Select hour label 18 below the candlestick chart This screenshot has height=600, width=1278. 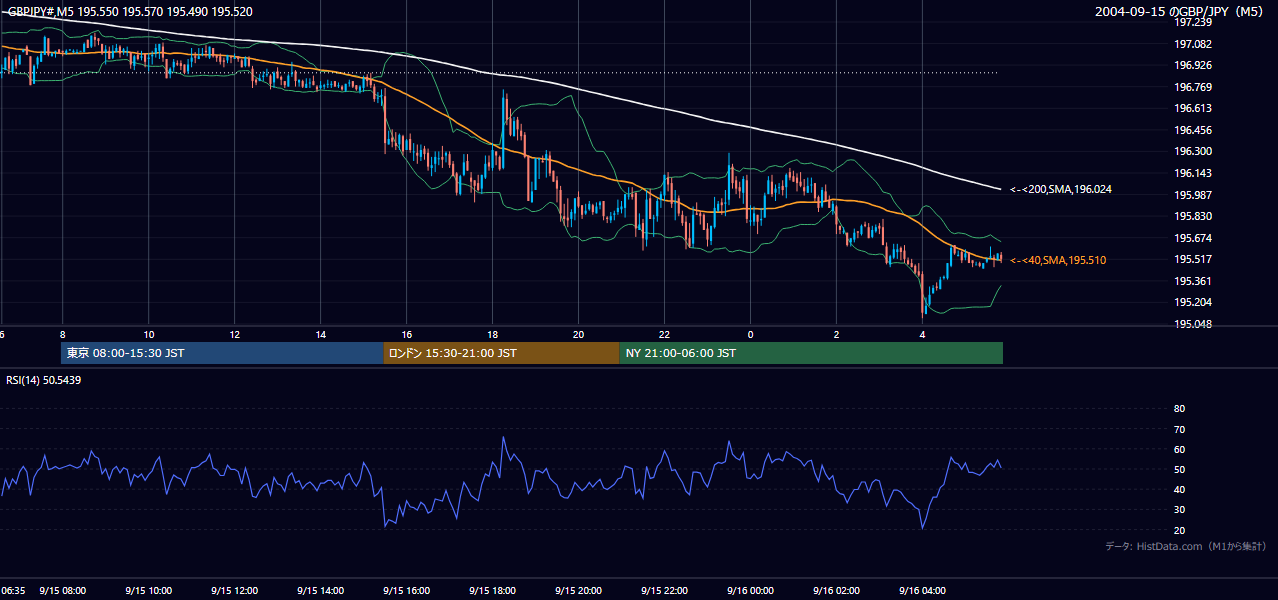pos(492,334)
